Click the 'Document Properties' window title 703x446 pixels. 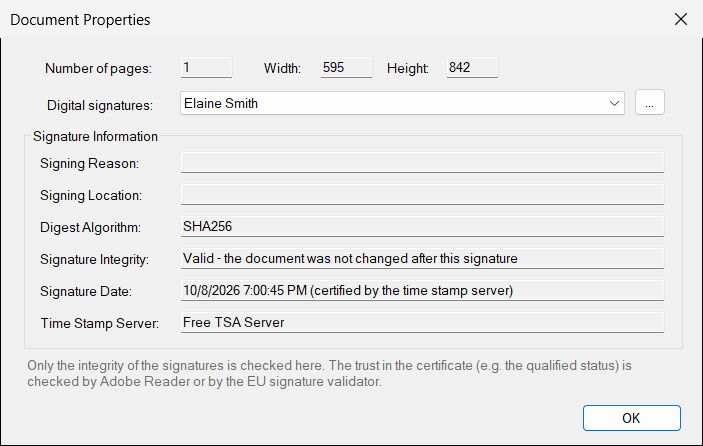click(x=80, y=20)
